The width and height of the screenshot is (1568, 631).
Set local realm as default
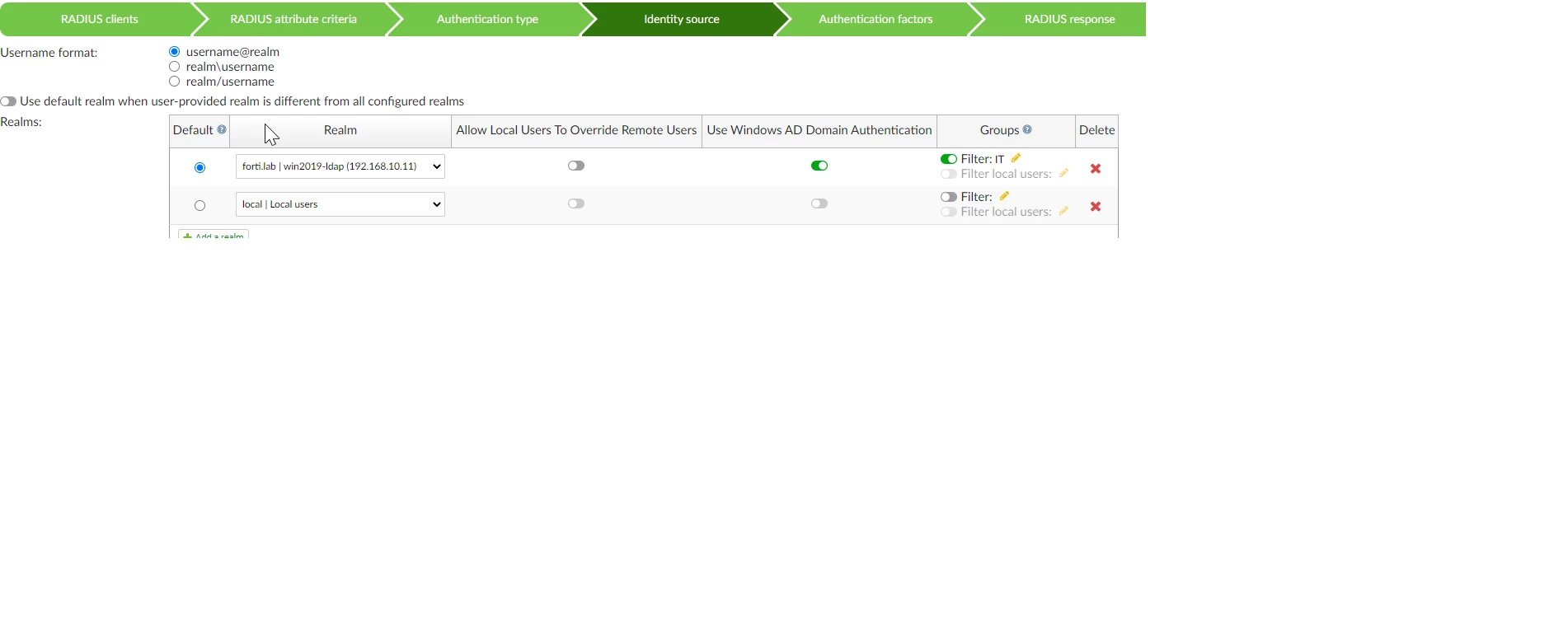coord(200,206)
